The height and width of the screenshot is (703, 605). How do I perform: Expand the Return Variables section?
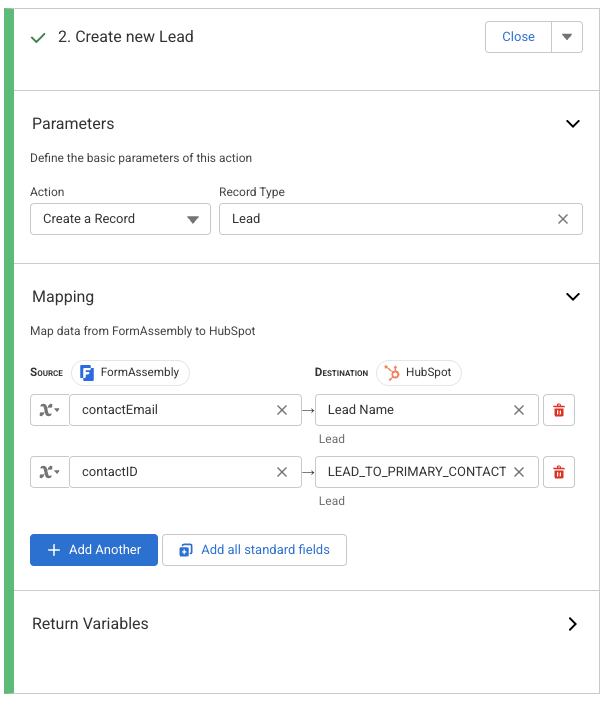tap(573, 624)
